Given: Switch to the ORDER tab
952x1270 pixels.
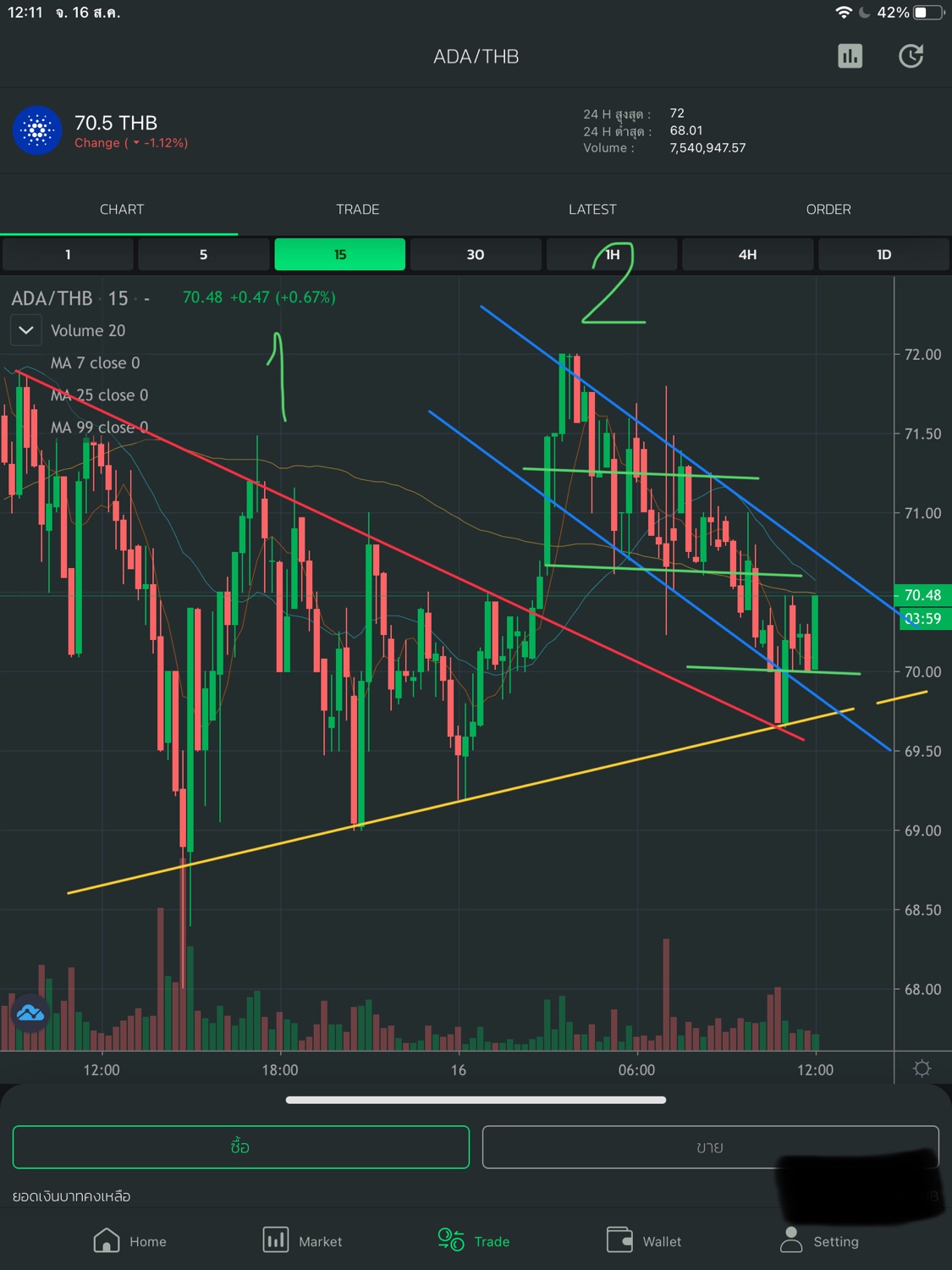Looking at the screenshot, I should pos(828,209).
